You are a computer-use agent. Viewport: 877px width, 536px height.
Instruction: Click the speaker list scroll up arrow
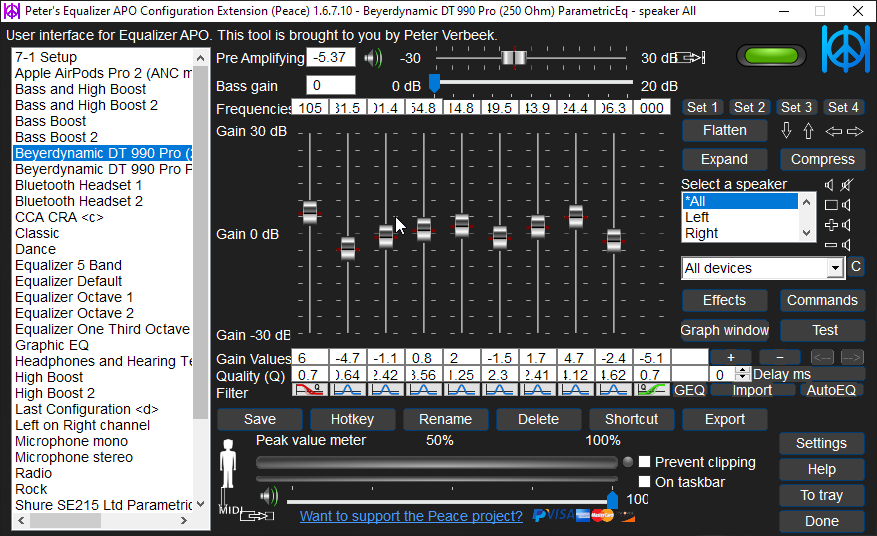[x=806, y=202]
